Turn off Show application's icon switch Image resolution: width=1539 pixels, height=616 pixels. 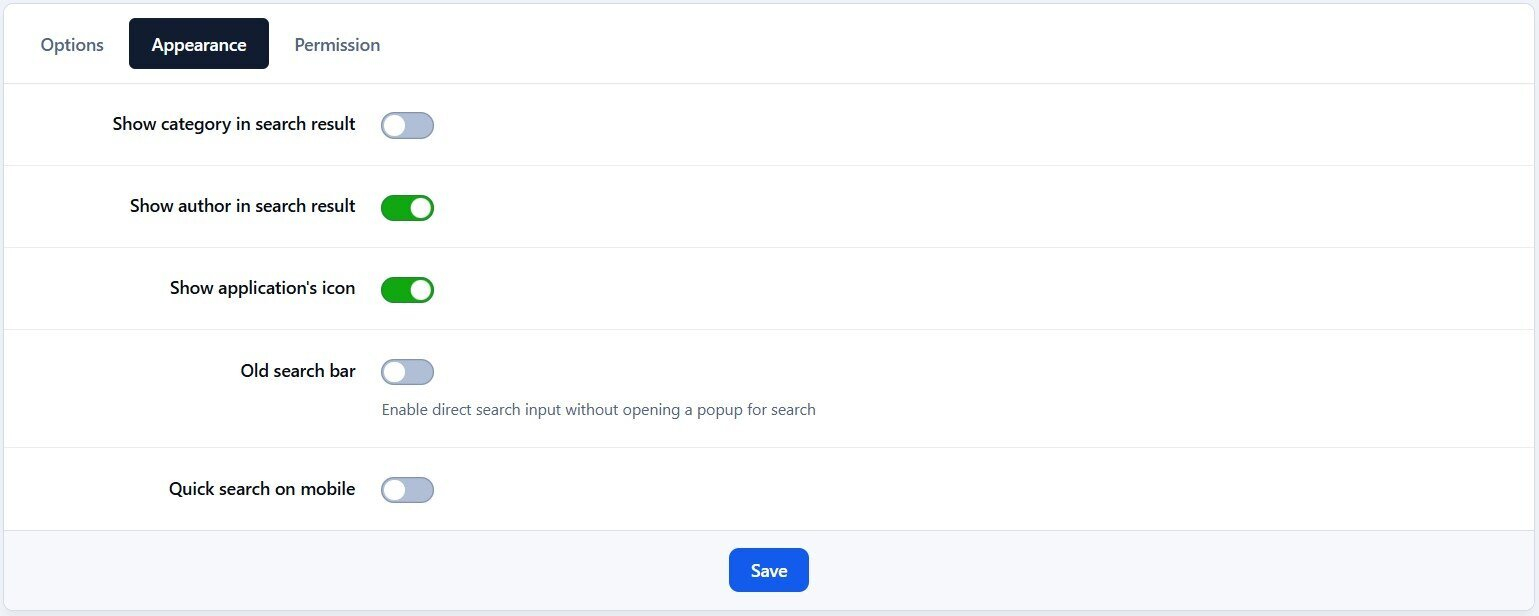point(407,289)
